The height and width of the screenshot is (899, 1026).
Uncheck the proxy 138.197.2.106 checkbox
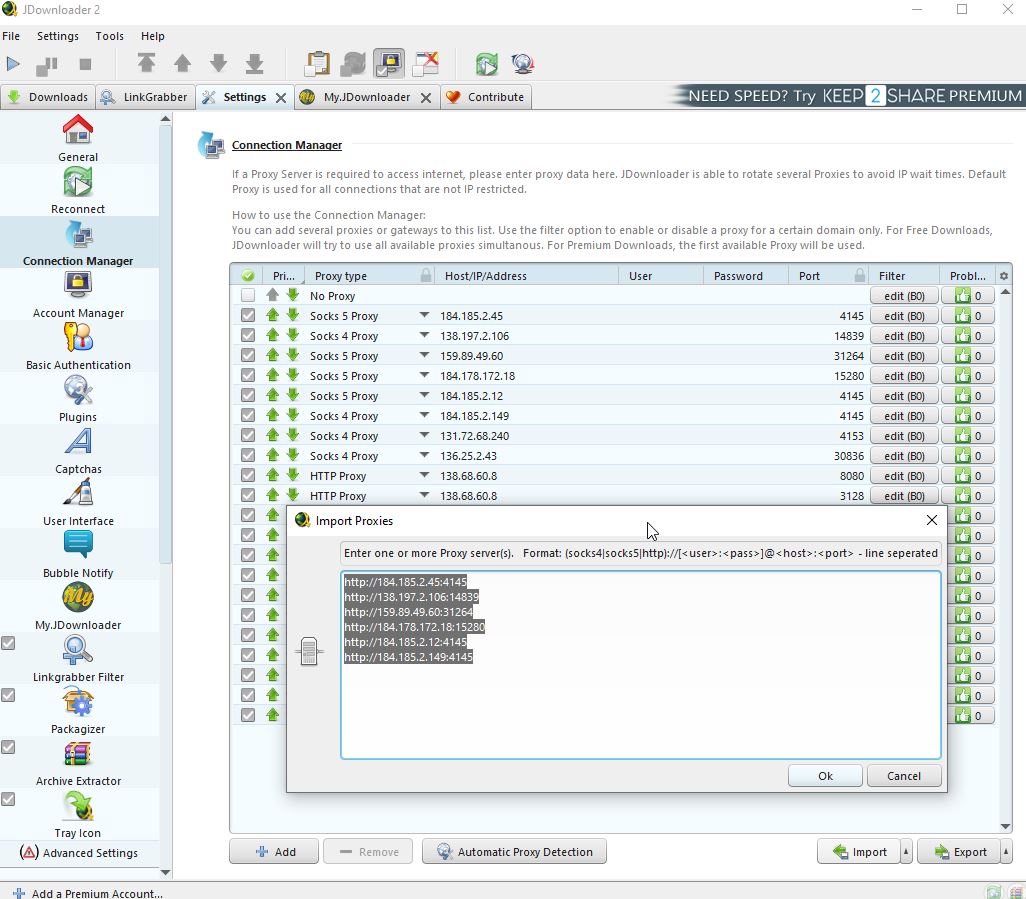tap(248, 336)
